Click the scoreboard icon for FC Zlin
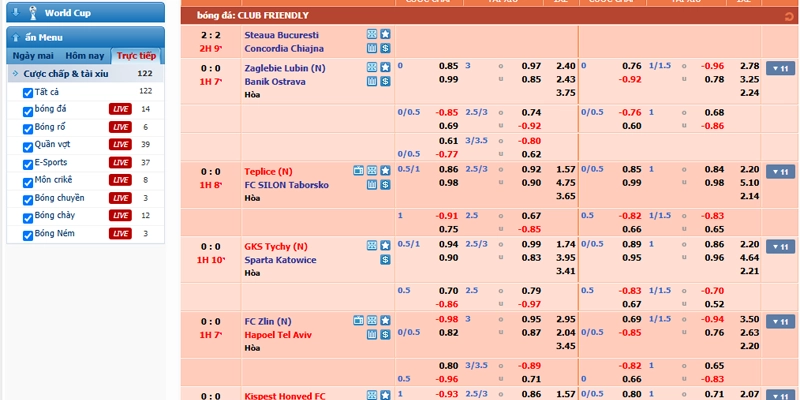 tap(372, 321)
